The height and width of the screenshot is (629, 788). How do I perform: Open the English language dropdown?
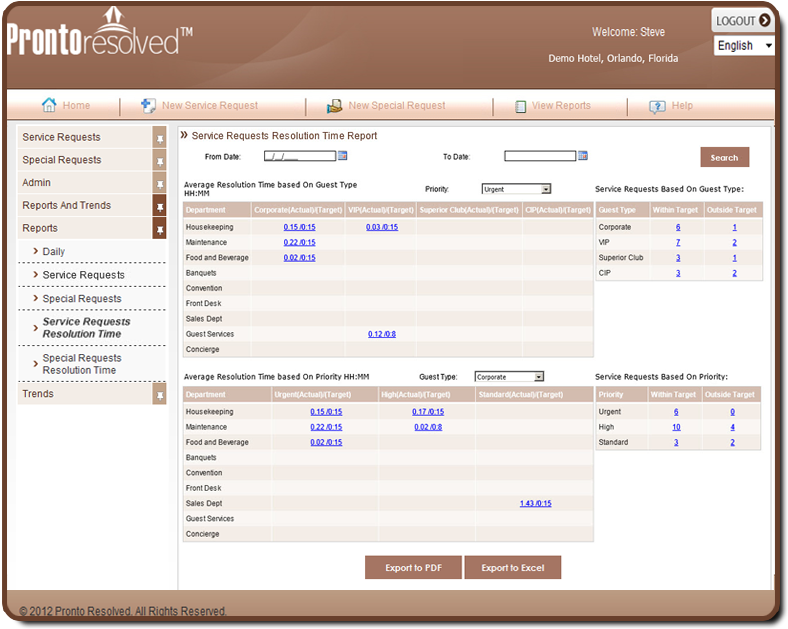(x=744, y=46)
